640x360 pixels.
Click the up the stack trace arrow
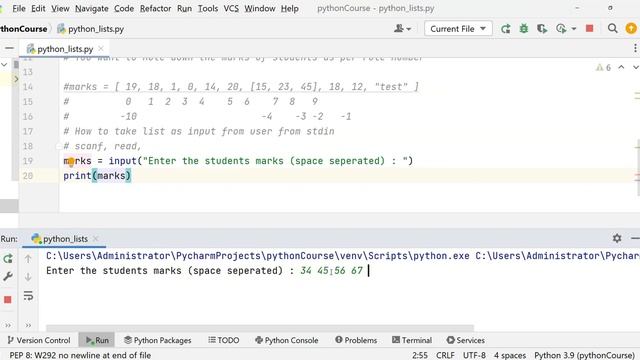coord(28,258)
